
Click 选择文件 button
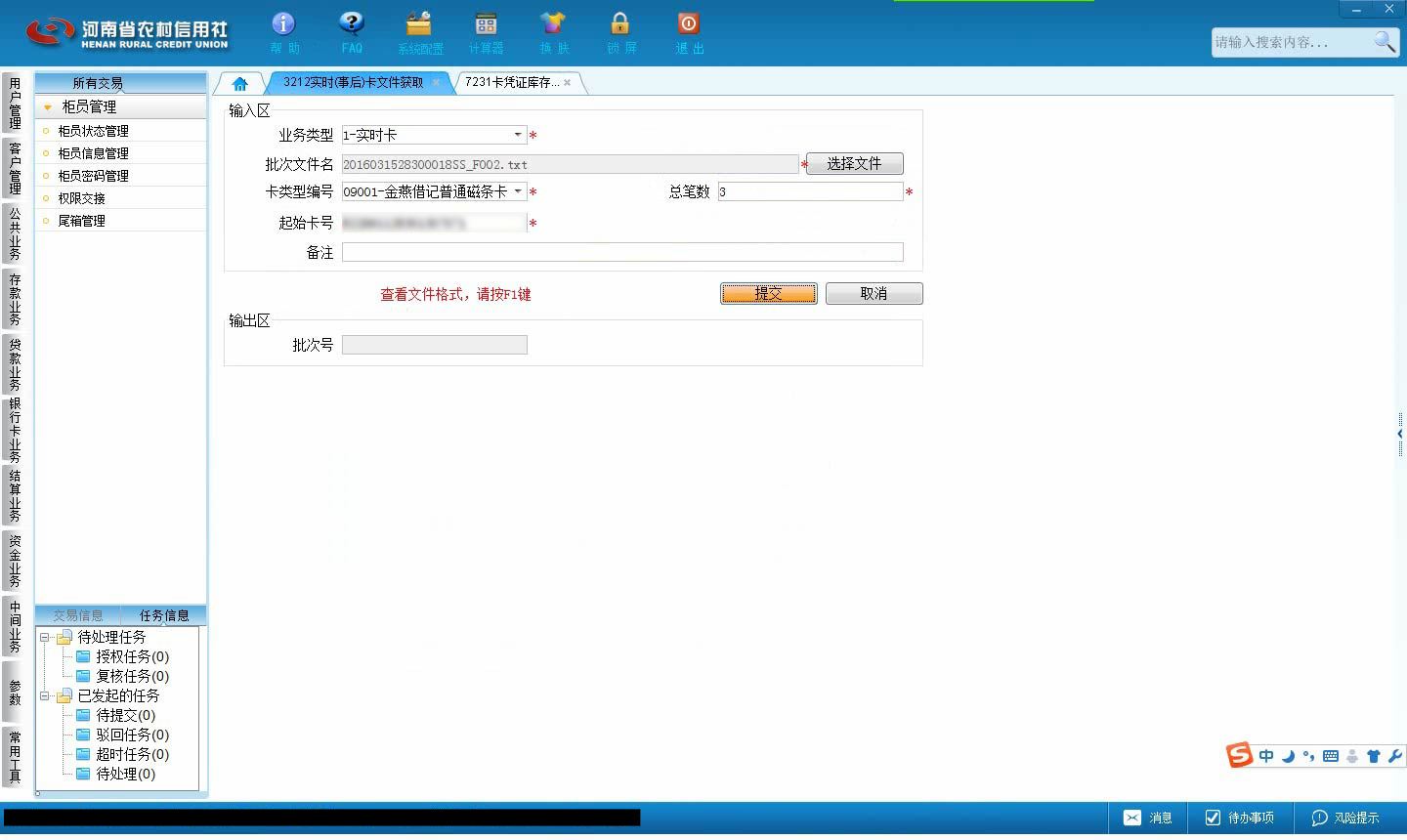tap(855, 164)
